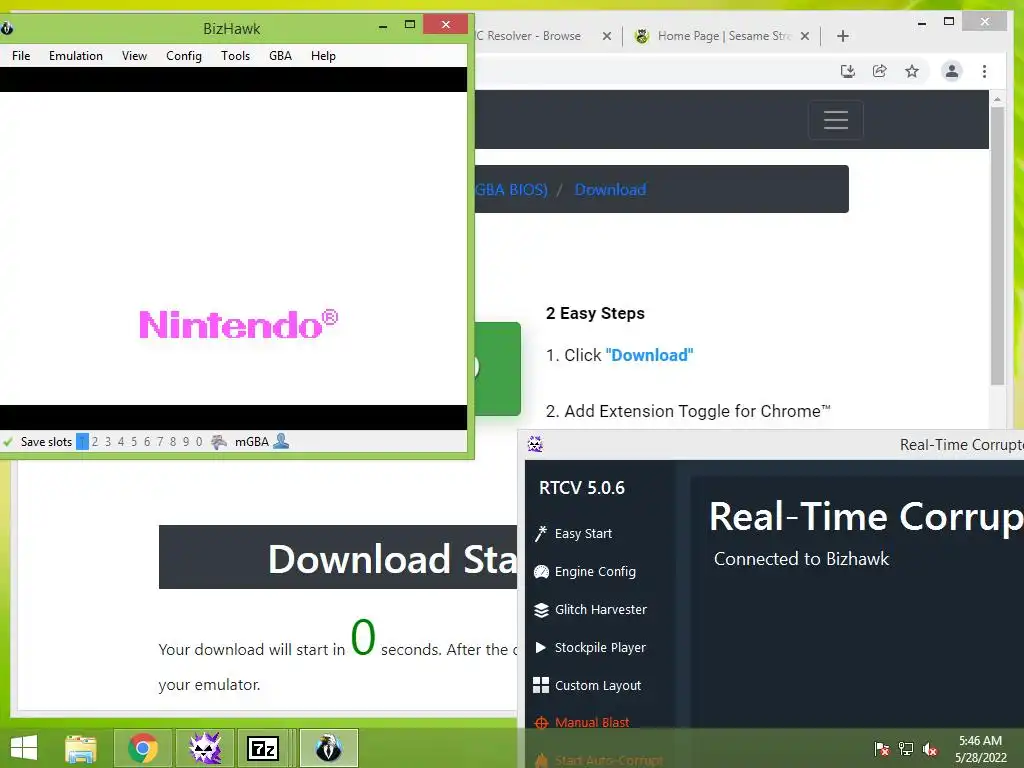Screen dimensions: 1024x768
Task: Click the mGBA core label in status bar
Action: click(251, 441)
